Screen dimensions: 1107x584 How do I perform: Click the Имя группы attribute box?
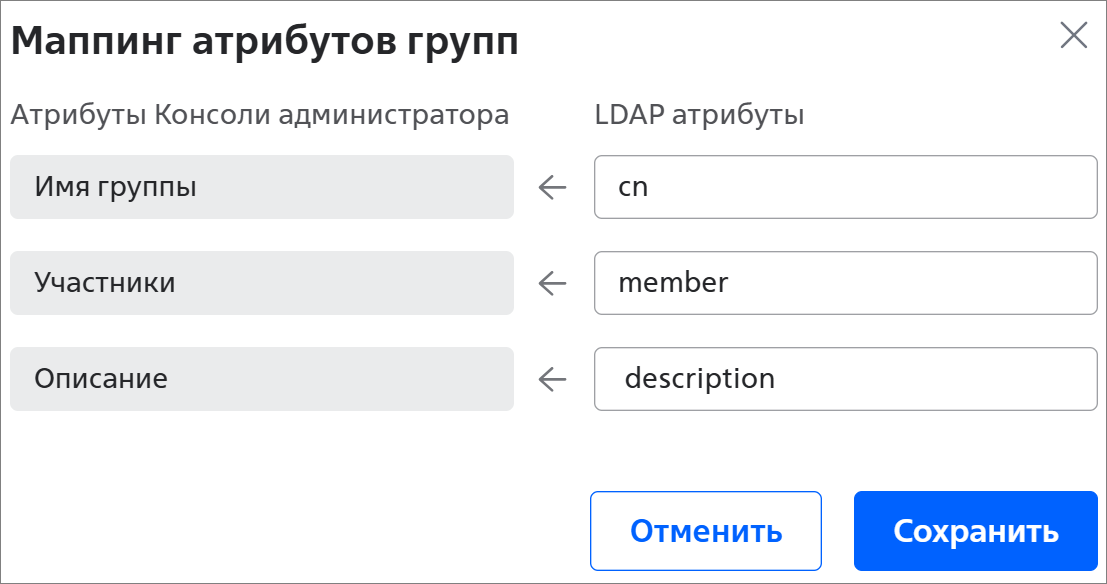click(x=261, y=187)
